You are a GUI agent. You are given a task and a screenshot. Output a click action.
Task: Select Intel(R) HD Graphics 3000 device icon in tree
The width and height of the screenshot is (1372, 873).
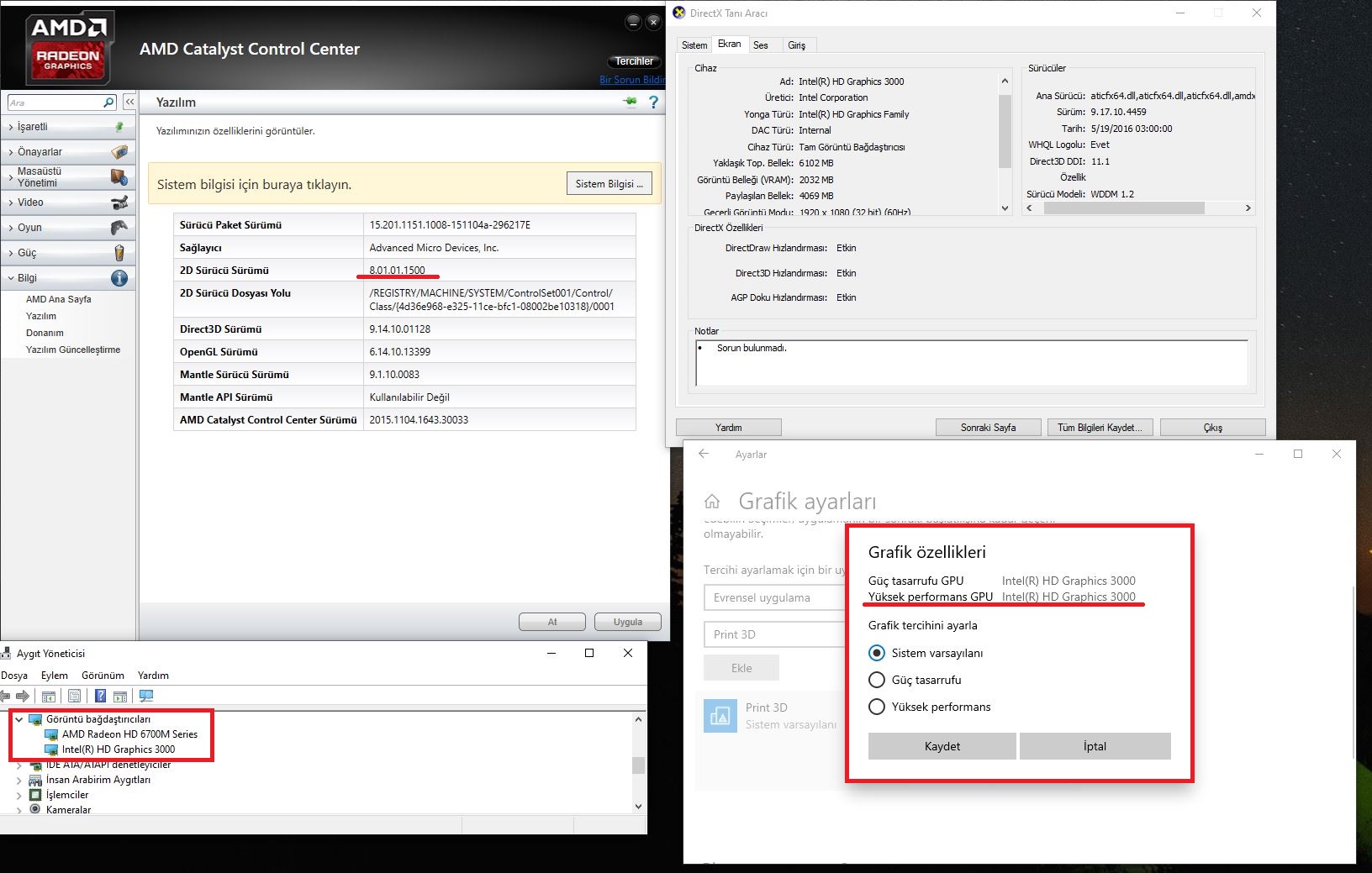point(51,749)
